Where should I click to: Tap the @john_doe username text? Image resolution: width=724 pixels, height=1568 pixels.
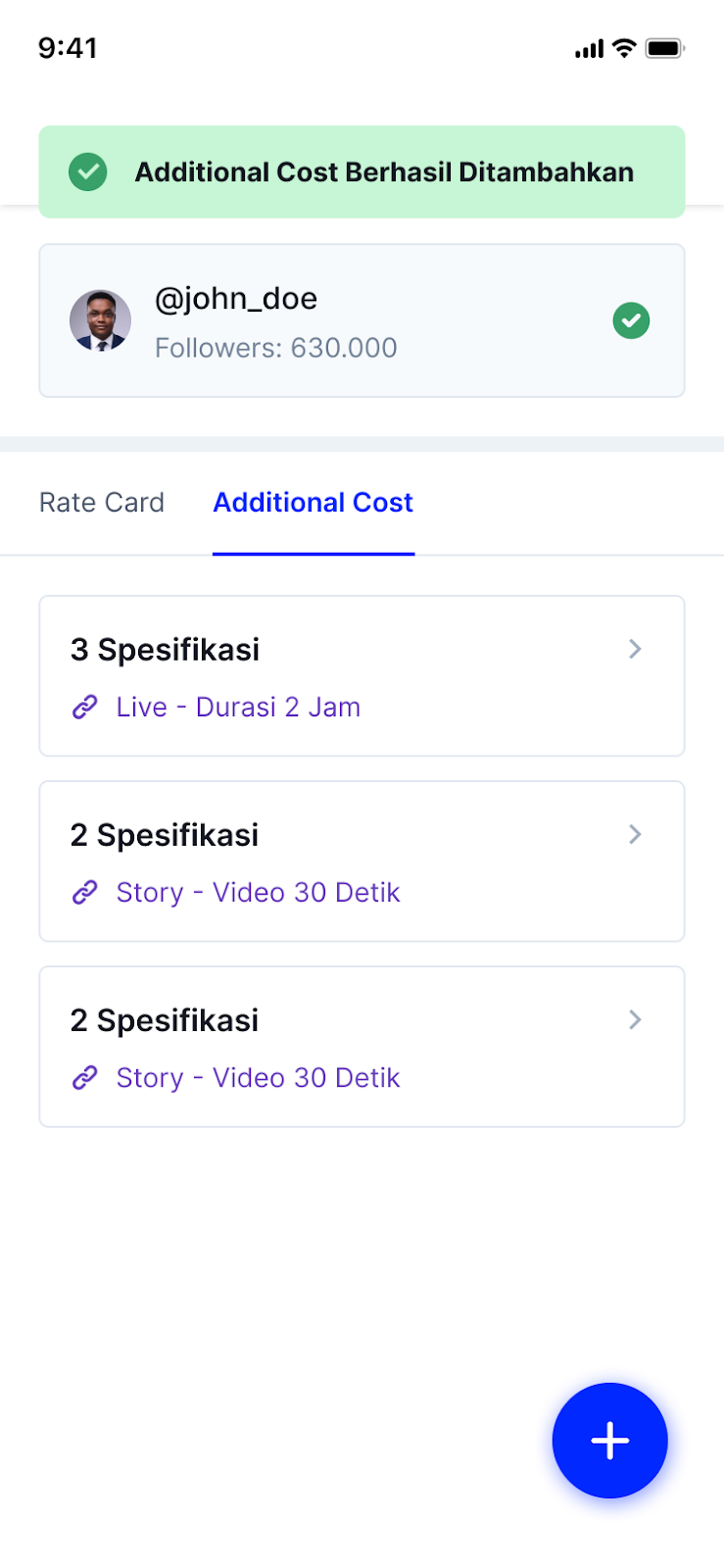click(x=236, y=298)
